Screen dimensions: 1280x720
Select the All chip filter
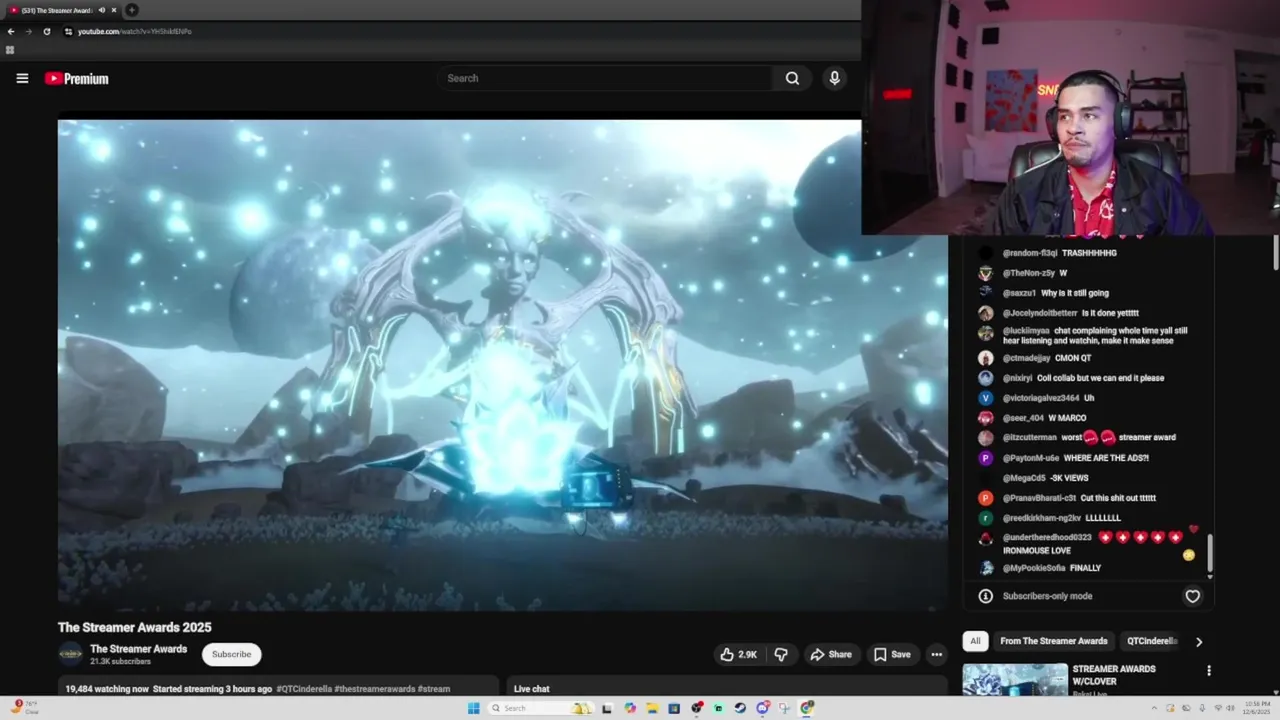point(975,641)
